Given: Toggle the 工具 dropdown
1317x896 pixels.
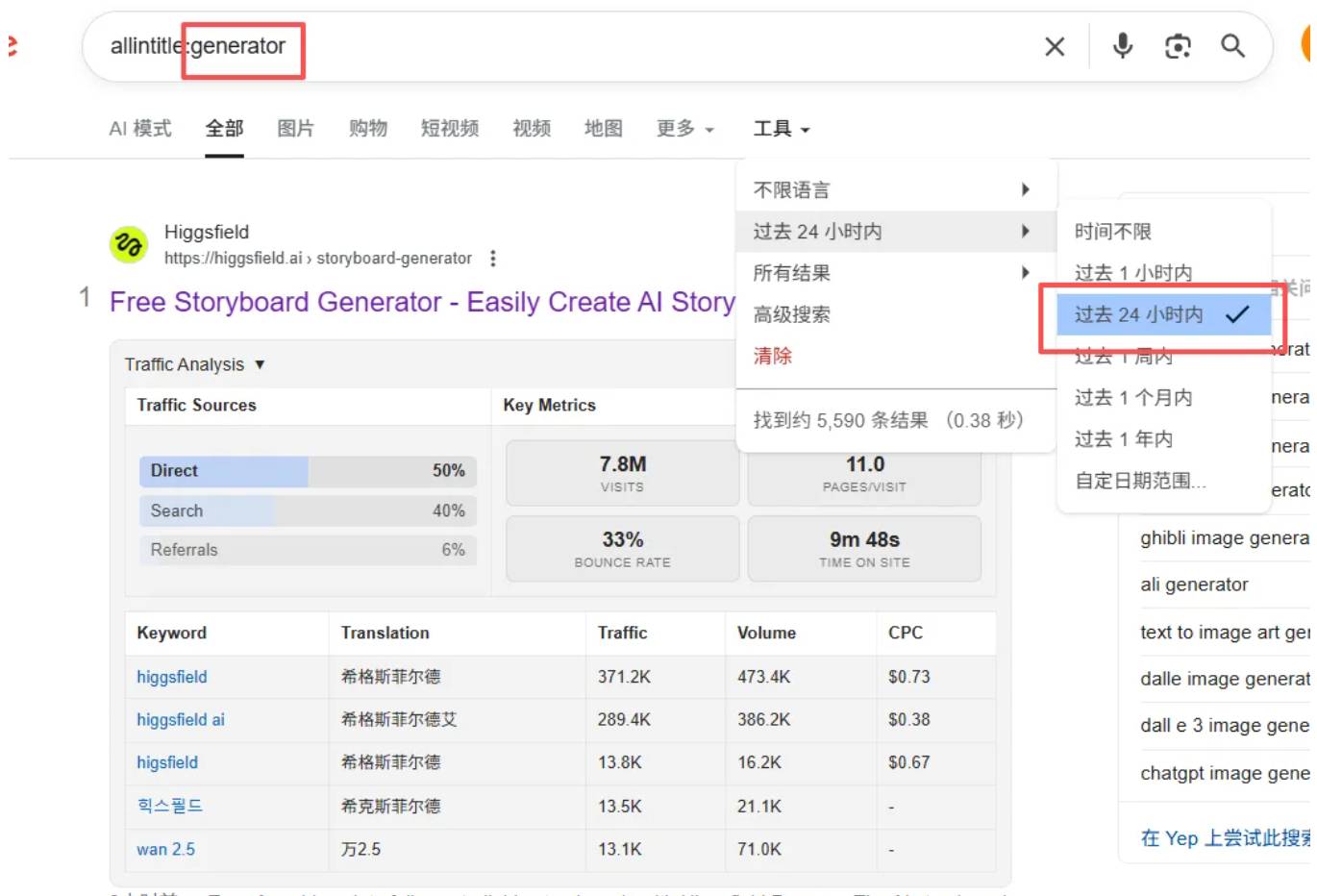Looking at the screenshot, I should (x=782, y=128).
